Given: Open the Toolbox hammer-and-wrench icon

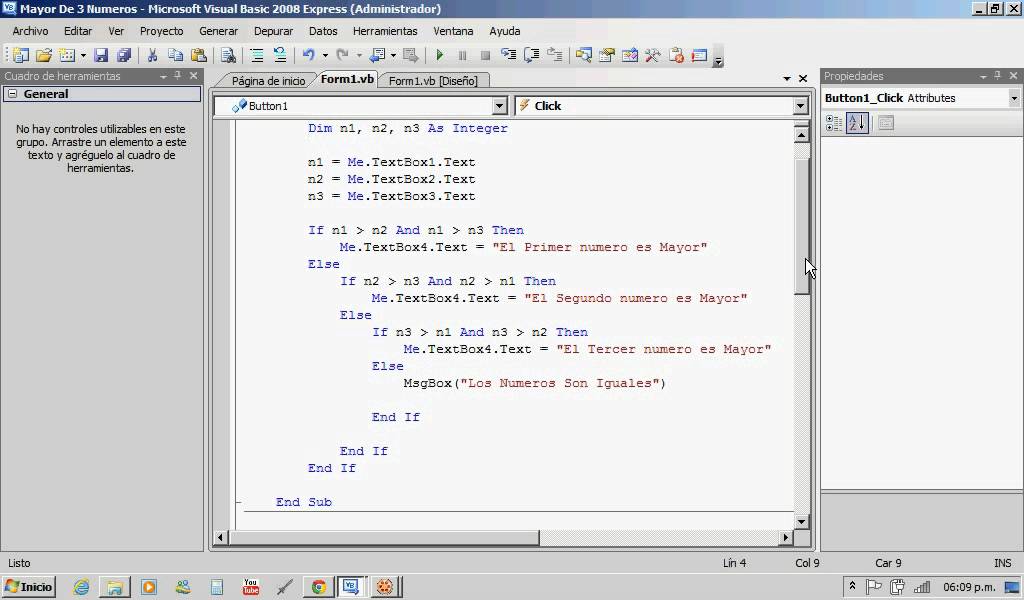Looking at the screenshot, I should tap(652, 55).
